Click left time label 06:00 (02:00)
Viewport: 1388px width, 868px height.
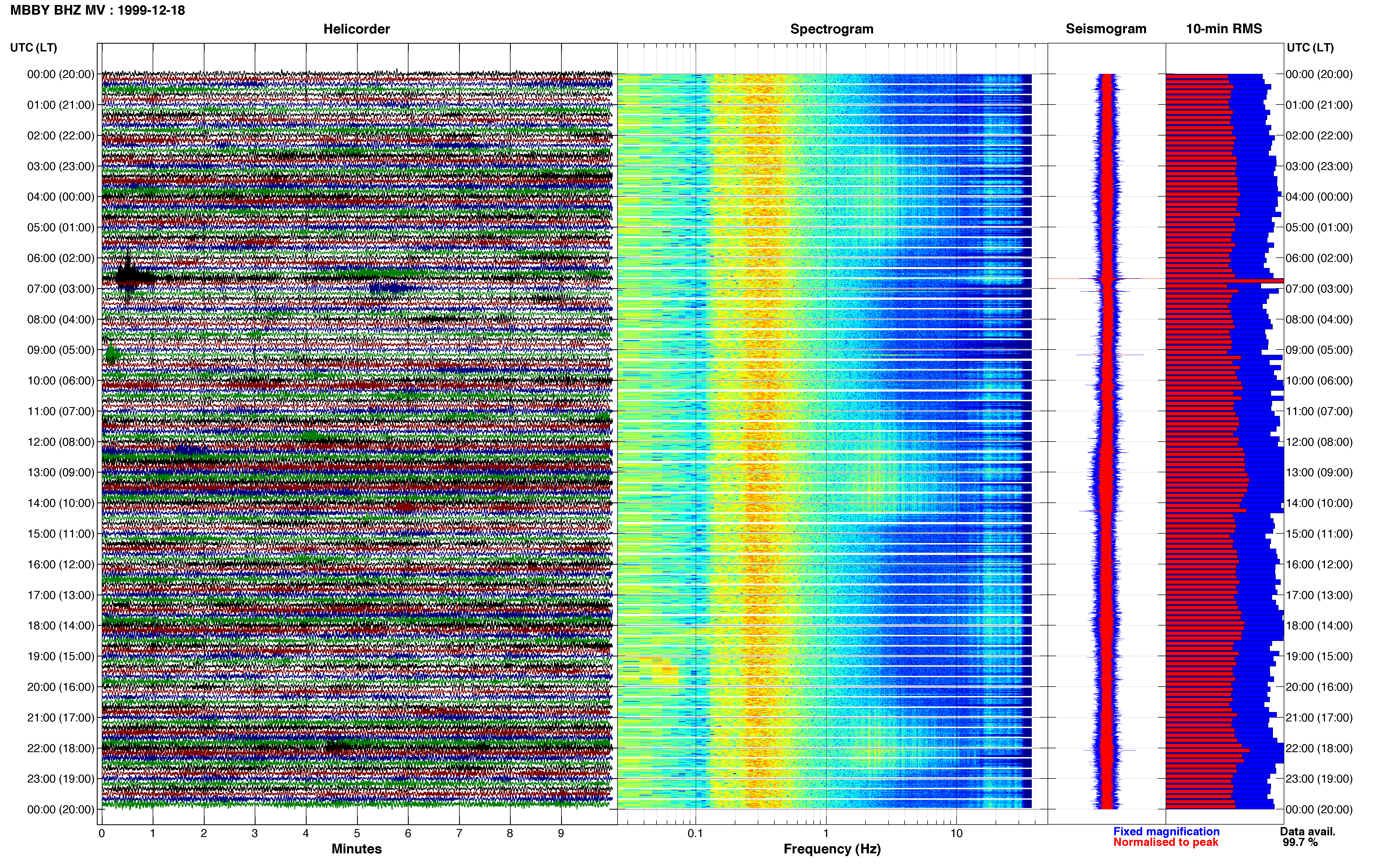tap(61, 258)
